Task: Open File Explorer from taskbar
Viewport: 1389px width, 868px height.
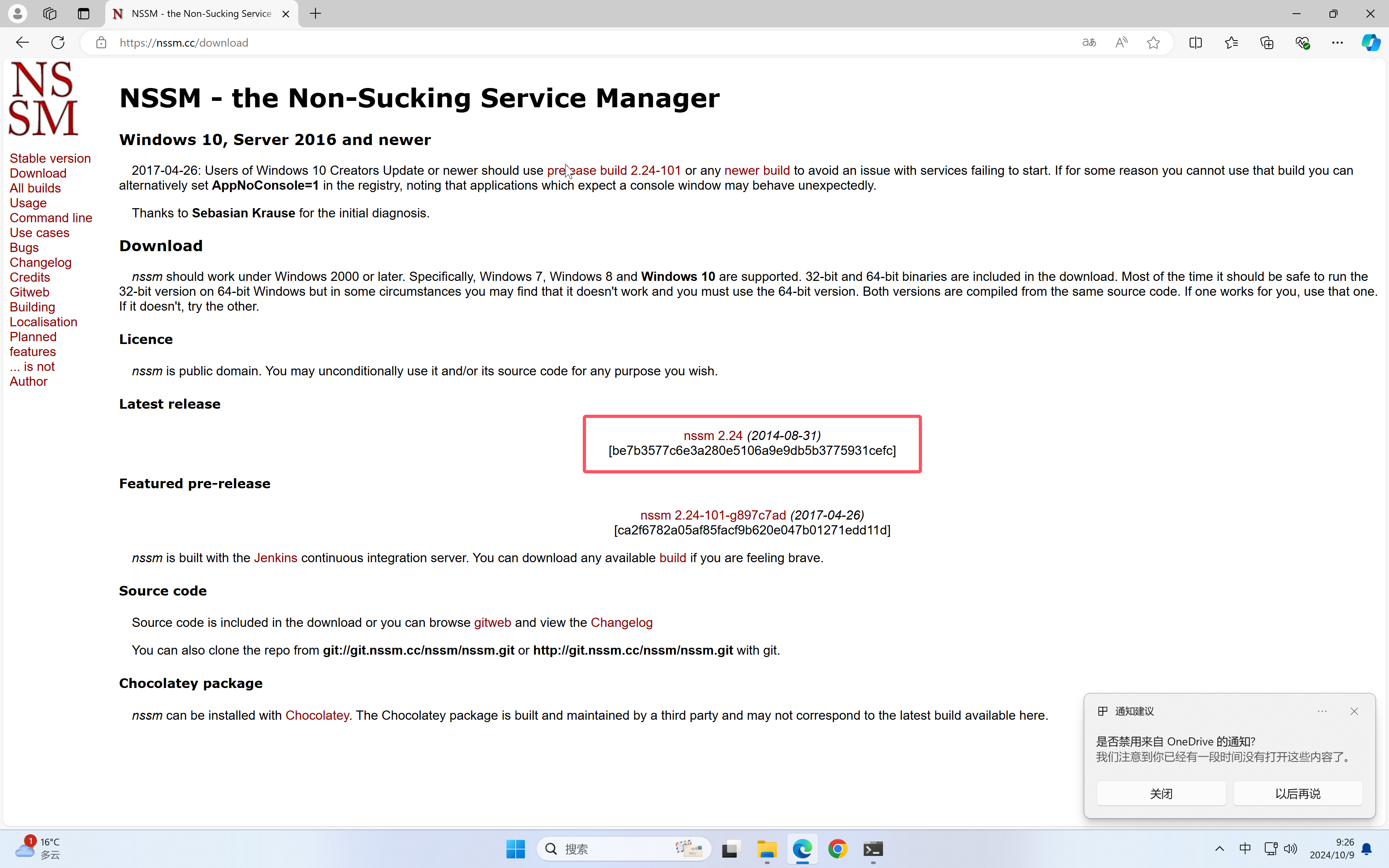Action: [x=767, y=849]
